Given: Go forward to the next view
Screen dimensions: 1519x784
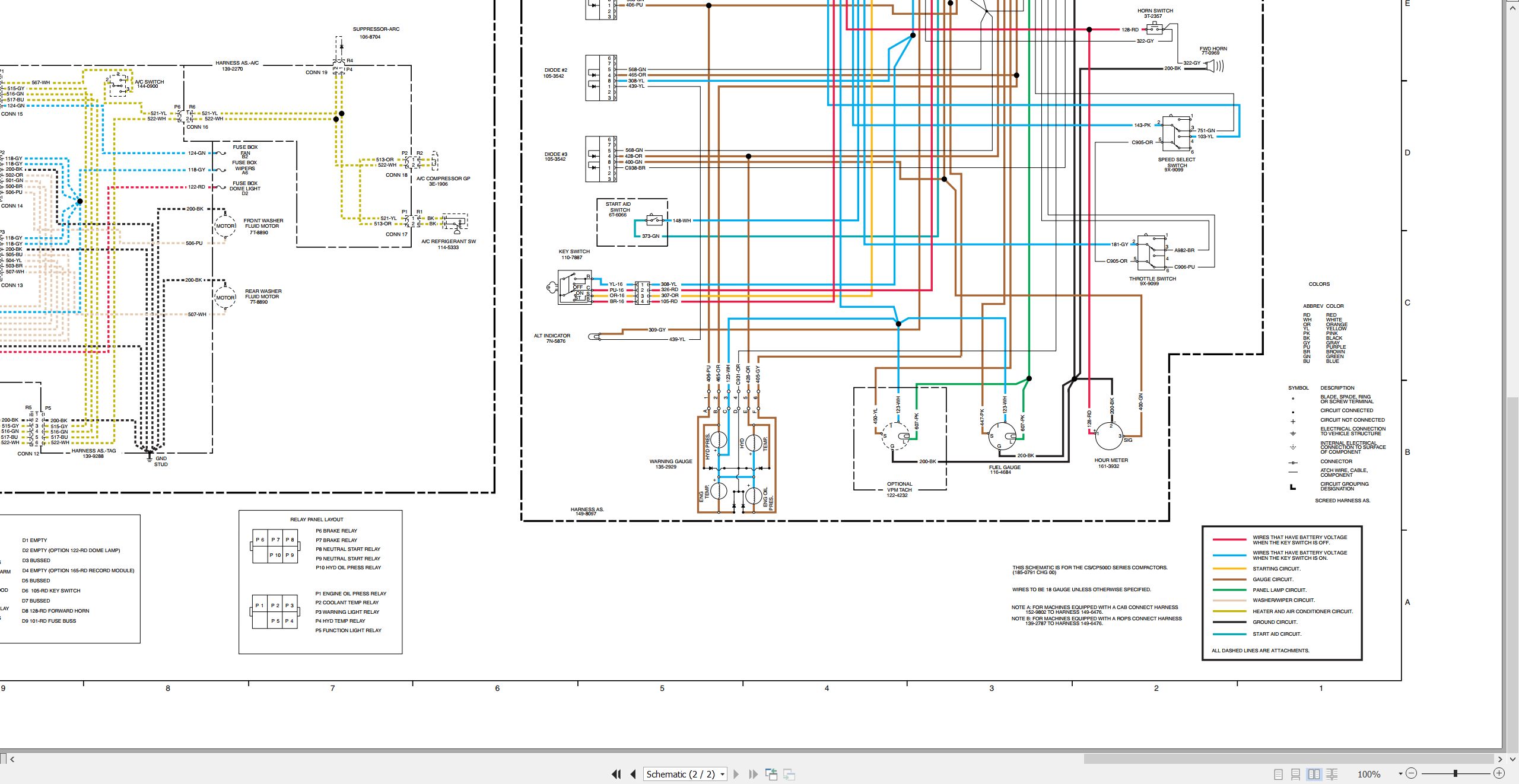Looking at the screenshot, I should (x=789, y=774).
